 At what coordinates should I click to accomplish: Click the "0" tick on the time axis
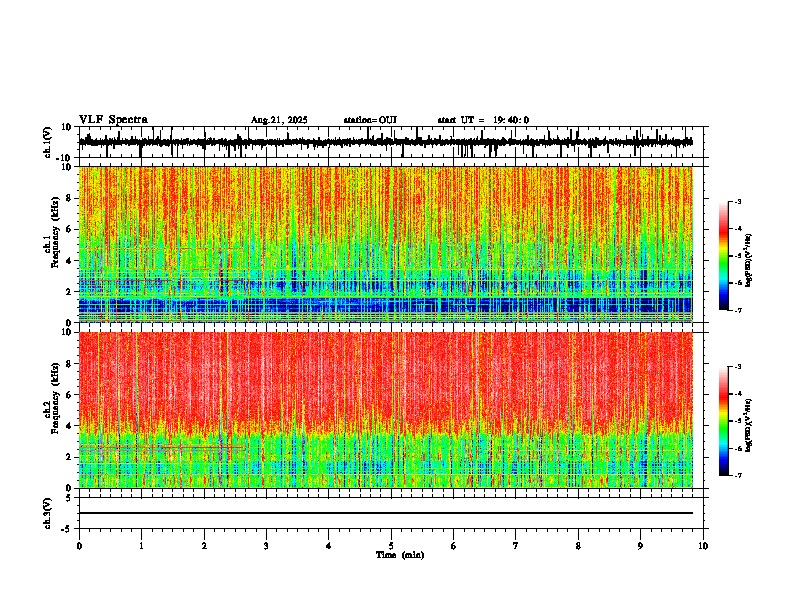pos(79,546)
